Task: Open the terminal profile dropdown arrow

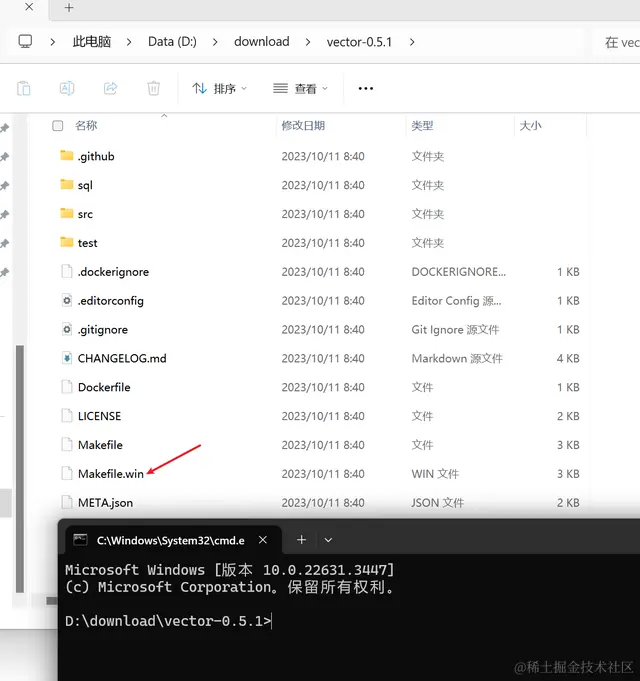Action: [x=328, y=540]
